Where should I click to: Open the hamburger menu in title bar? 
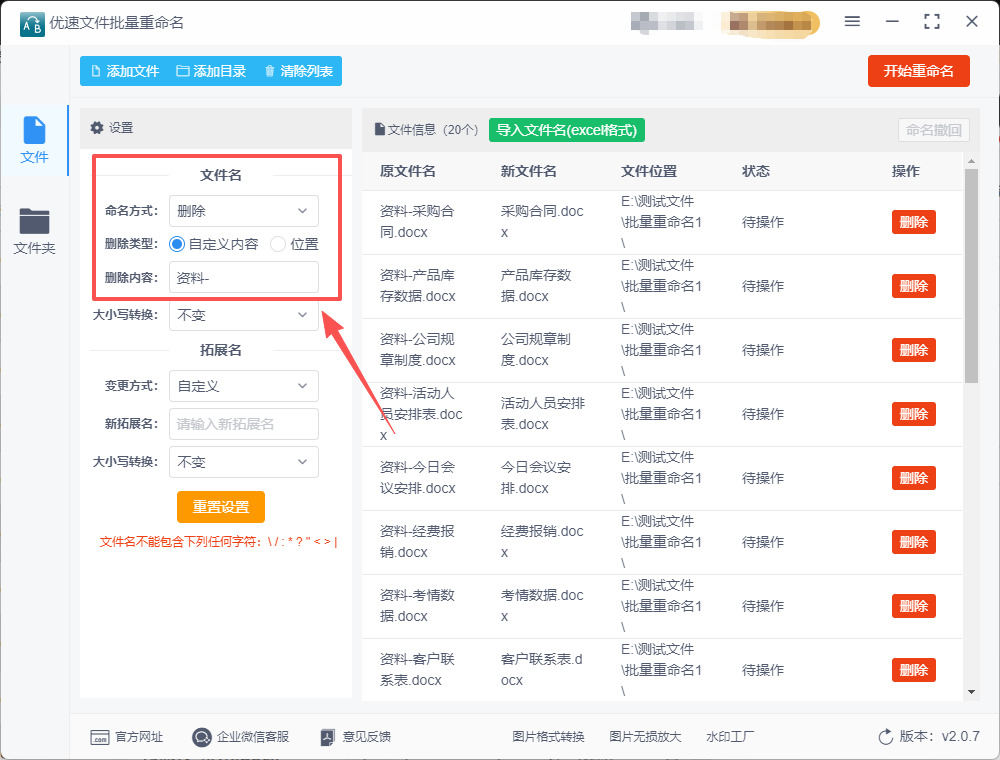point(852,21)
